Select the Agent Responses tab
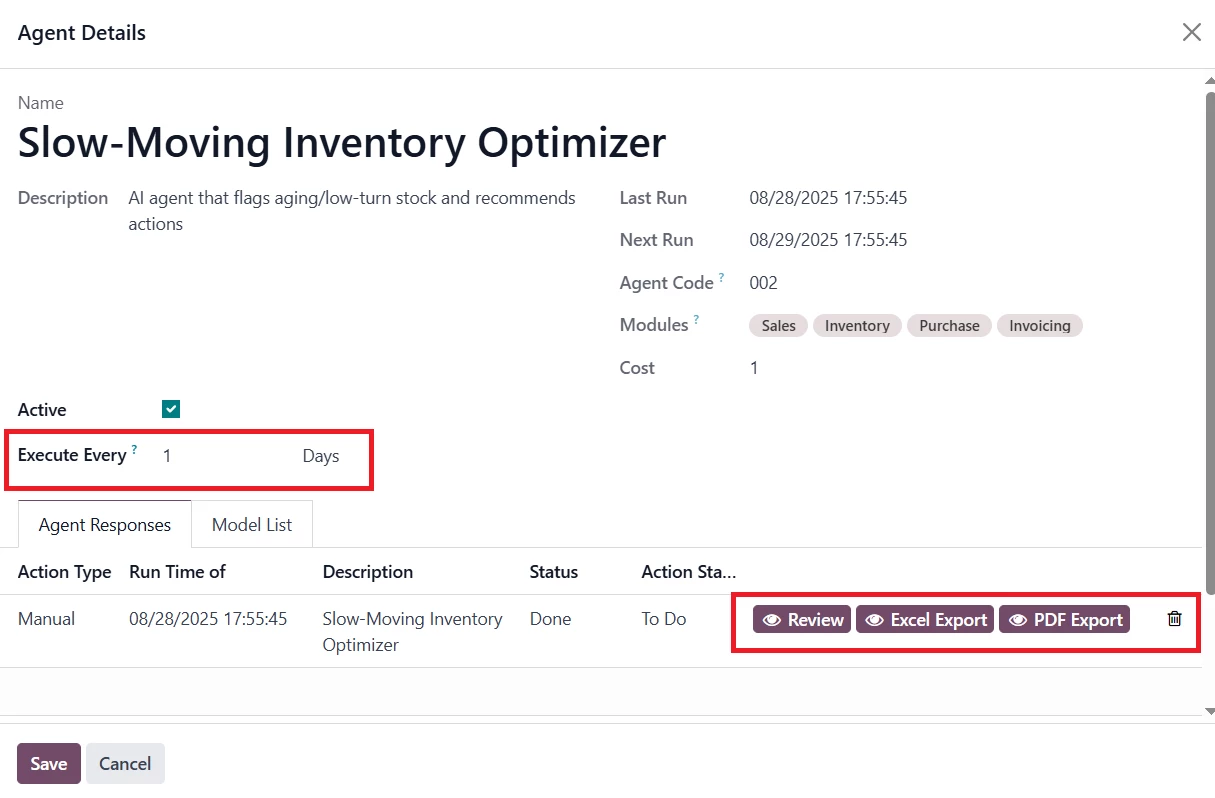The image size is (1215, 798). [x=105, y=524]
